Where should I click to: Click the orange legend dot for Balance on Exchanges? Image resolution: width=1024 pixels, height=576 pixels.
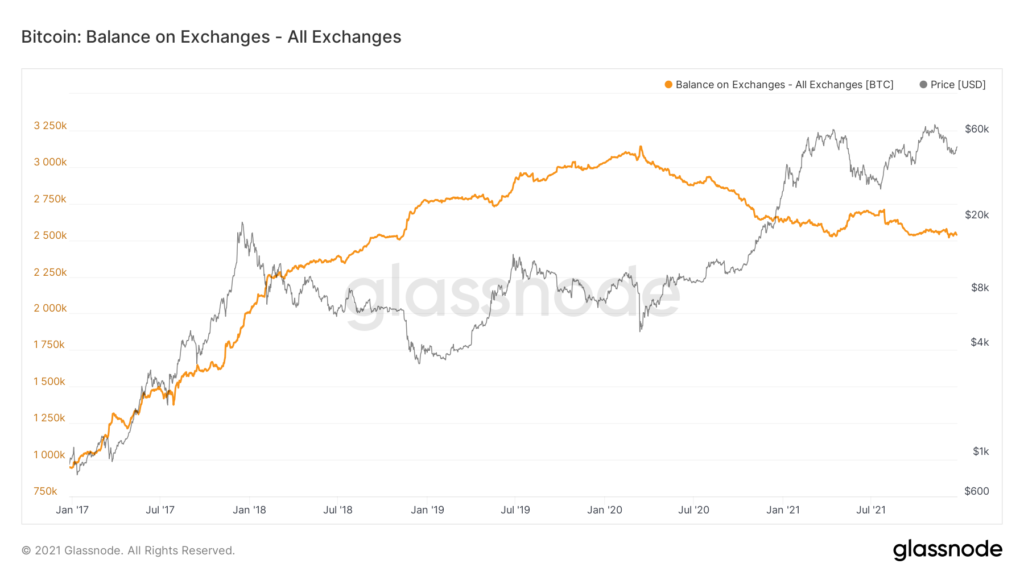(x=668, y=85)
